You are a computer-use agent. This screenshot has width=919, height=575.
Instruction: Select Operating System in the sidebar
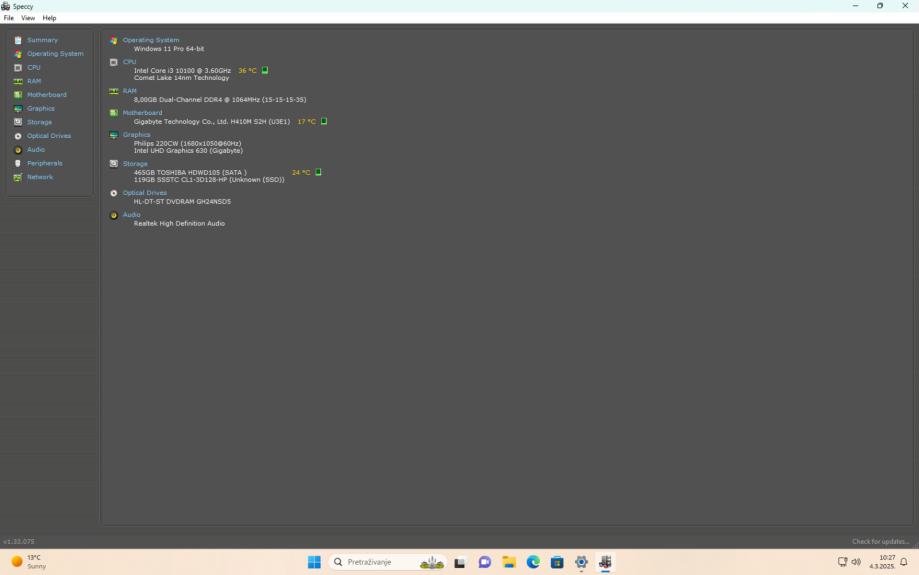click(55, 53)
